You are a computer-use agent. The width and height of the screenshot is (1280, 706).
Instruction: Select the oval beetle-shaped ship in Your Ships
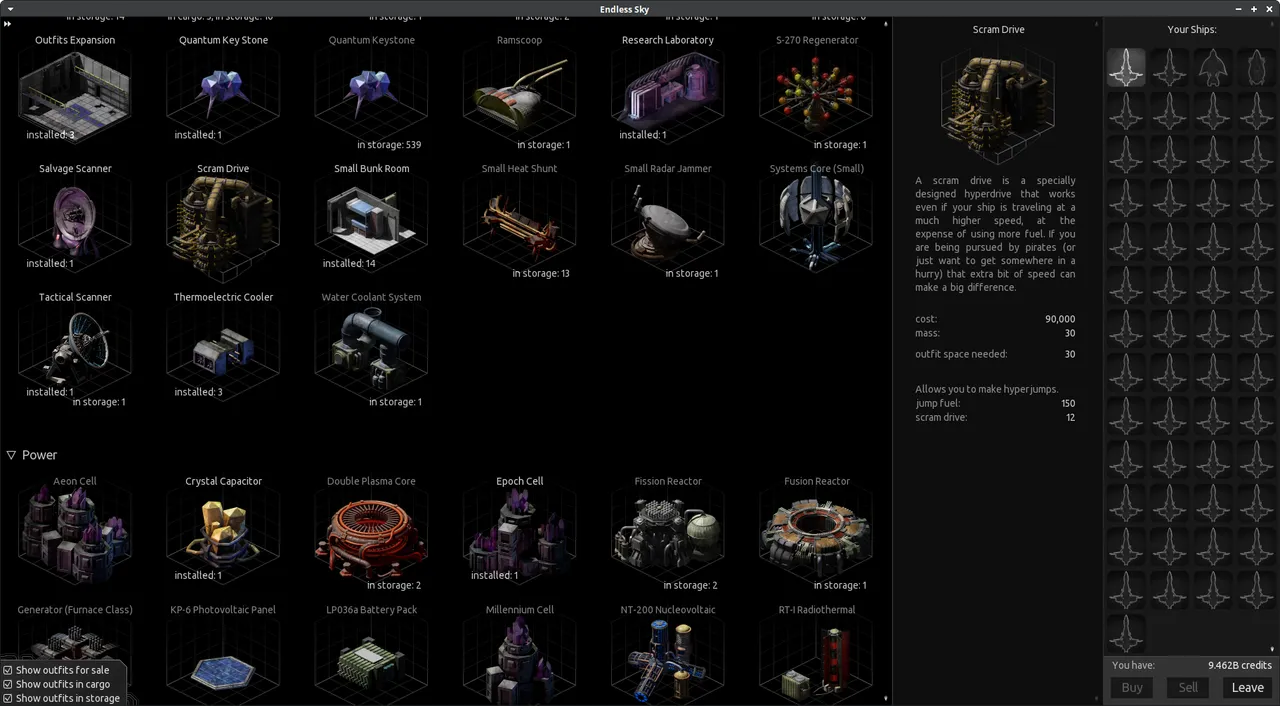1256,67
